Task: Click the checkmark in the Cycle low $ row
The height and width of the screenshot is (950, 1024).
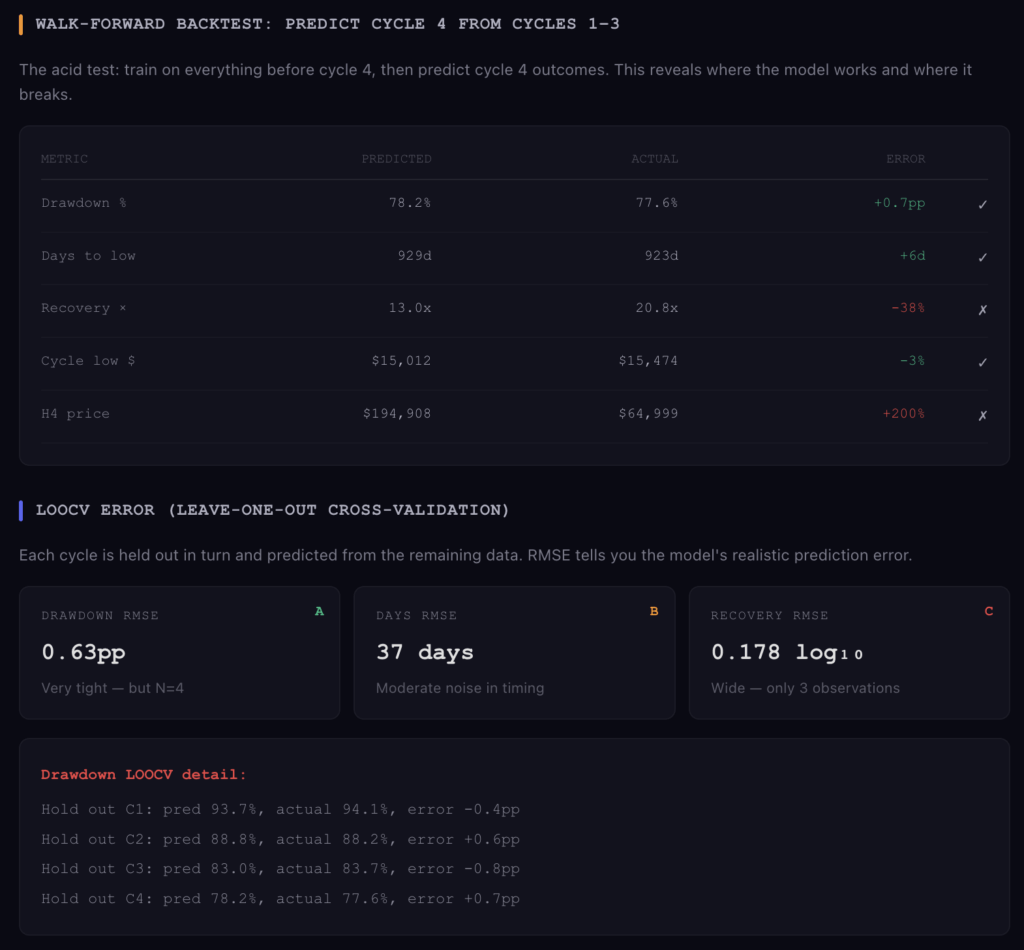Action: point(982,362)
